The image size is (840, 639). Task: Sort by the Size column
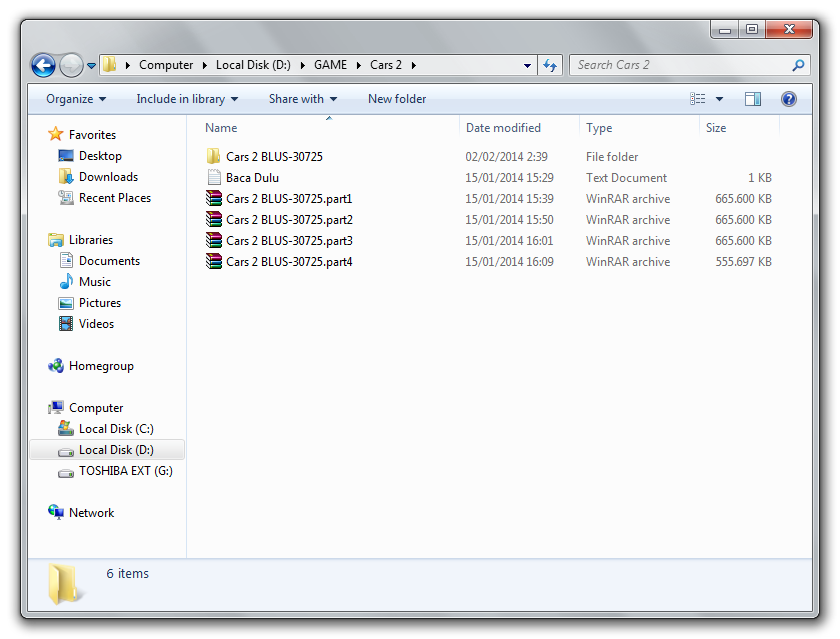pos(739,127)
